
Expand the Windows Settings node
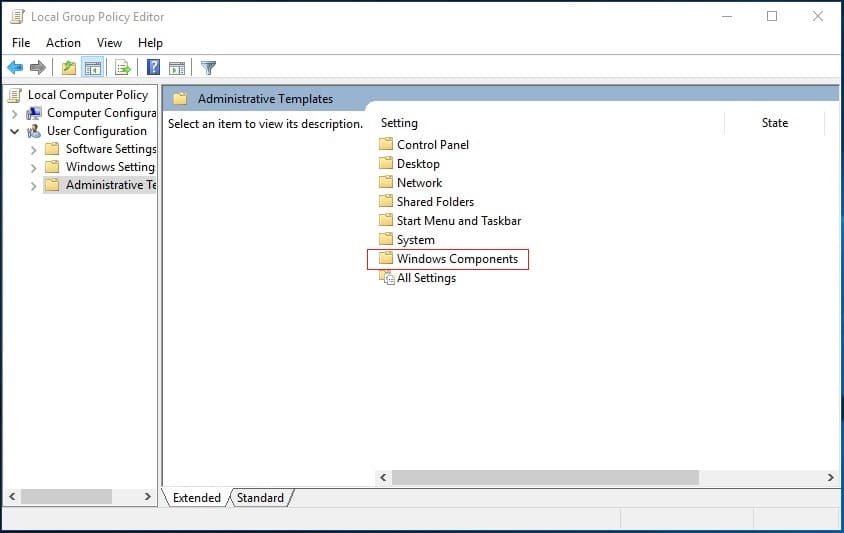[34, 168]
